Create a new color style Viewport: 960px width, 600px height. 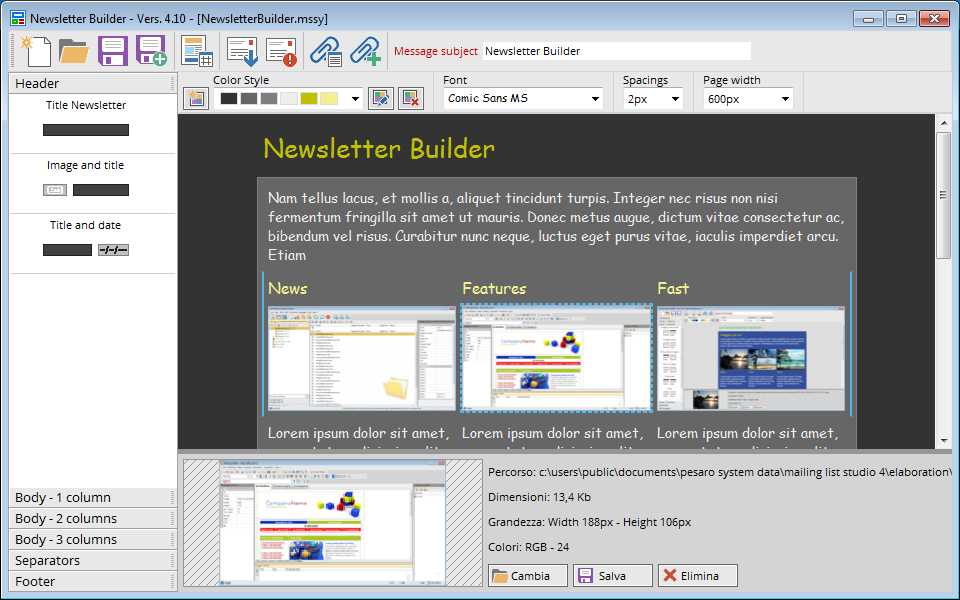point(196,99)
